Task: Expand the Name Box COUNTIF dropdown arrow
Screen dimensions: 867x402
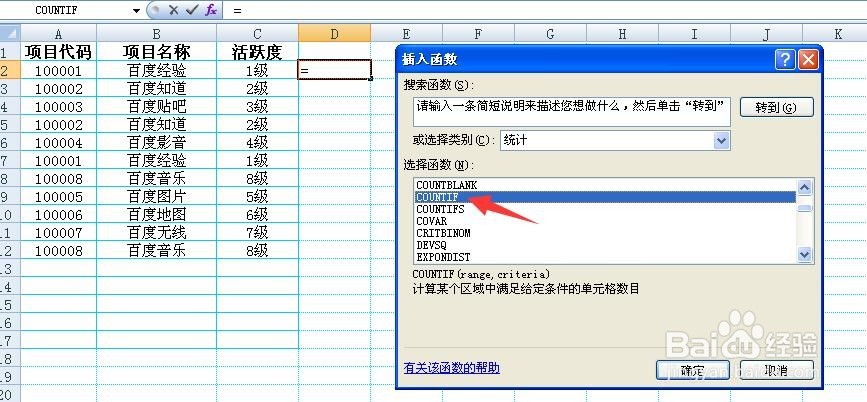Action: pyautogui.click(x=137, y=11)
